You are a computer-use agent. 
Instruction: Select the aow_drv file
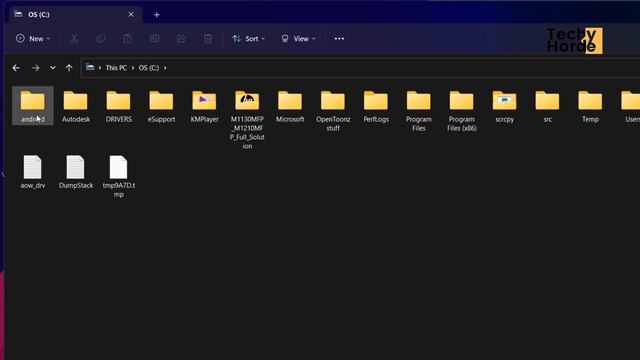click(x=33, y=172)
